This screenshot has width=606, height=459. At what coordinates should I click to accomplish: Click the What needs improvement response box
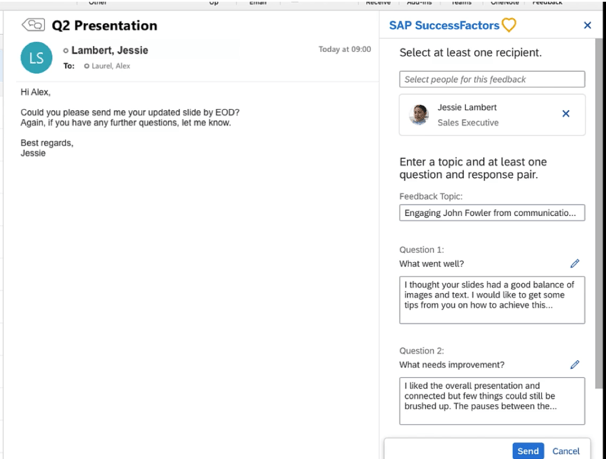(491, 400)
